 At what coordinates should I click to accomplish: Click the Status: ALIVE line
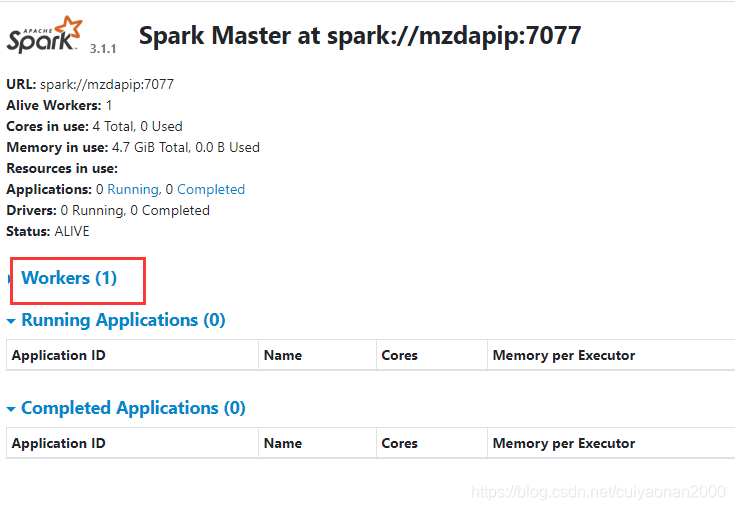point(48,232)
